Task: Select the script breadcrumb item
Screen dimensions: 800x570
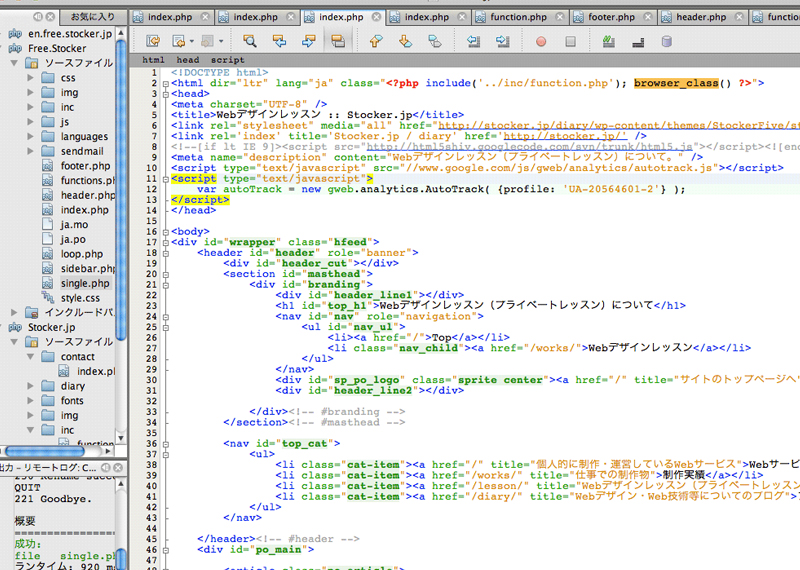Action: [x=228, y=60]
